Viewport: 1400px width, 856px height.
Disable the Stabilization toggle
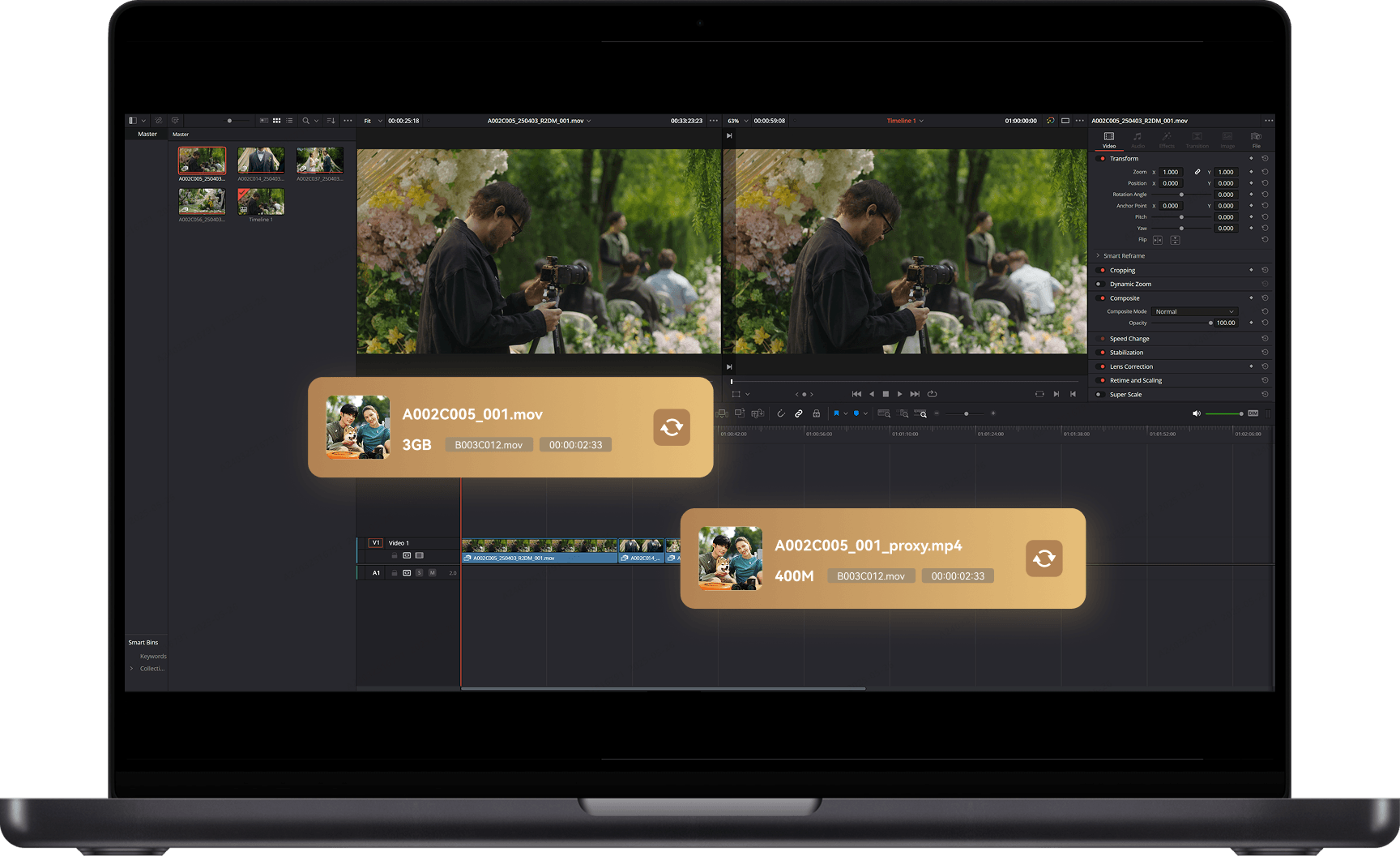(1102, 353)
